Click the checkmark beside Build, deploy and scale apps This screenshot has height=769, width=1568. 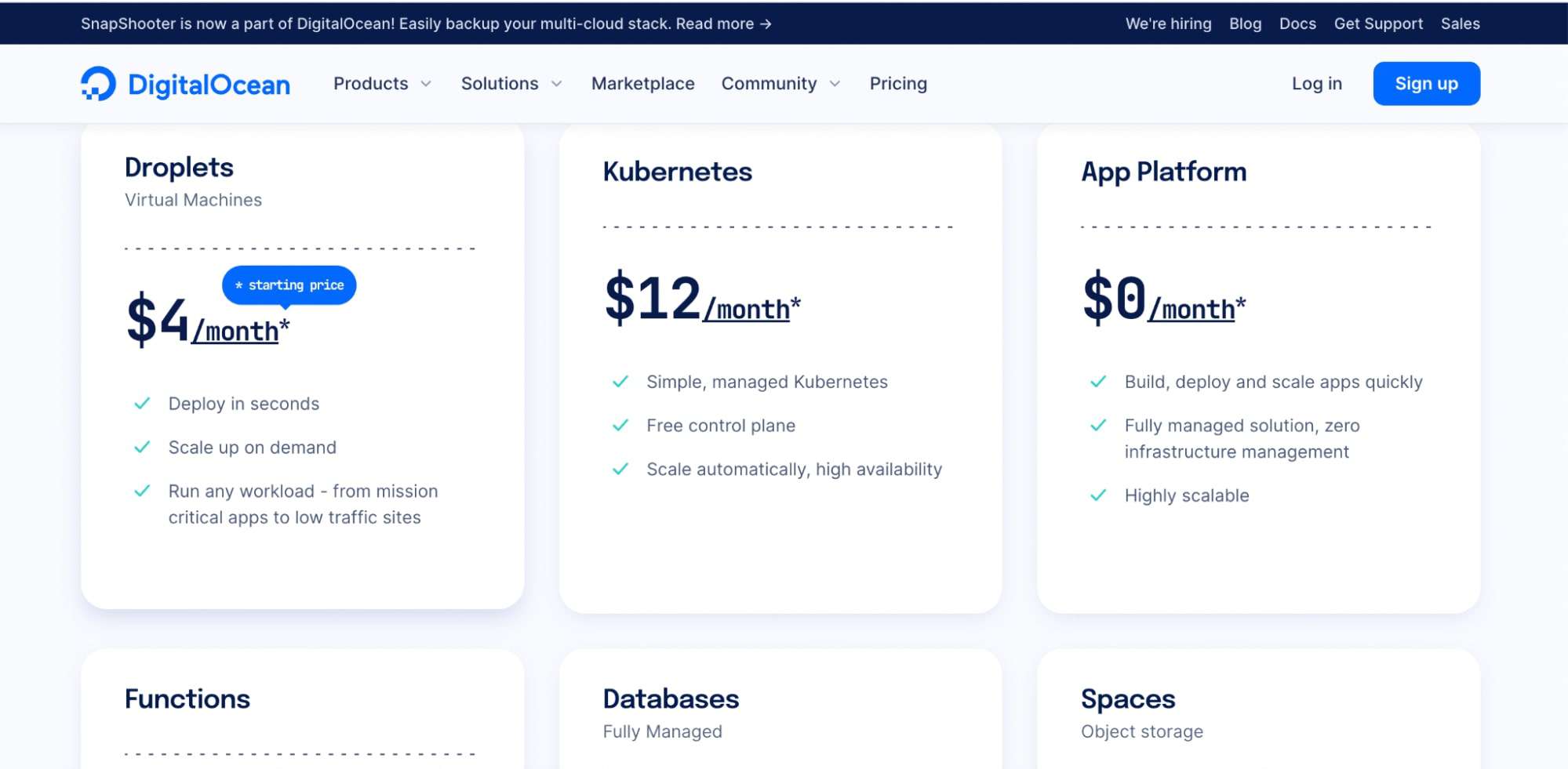click(1098, 382)
